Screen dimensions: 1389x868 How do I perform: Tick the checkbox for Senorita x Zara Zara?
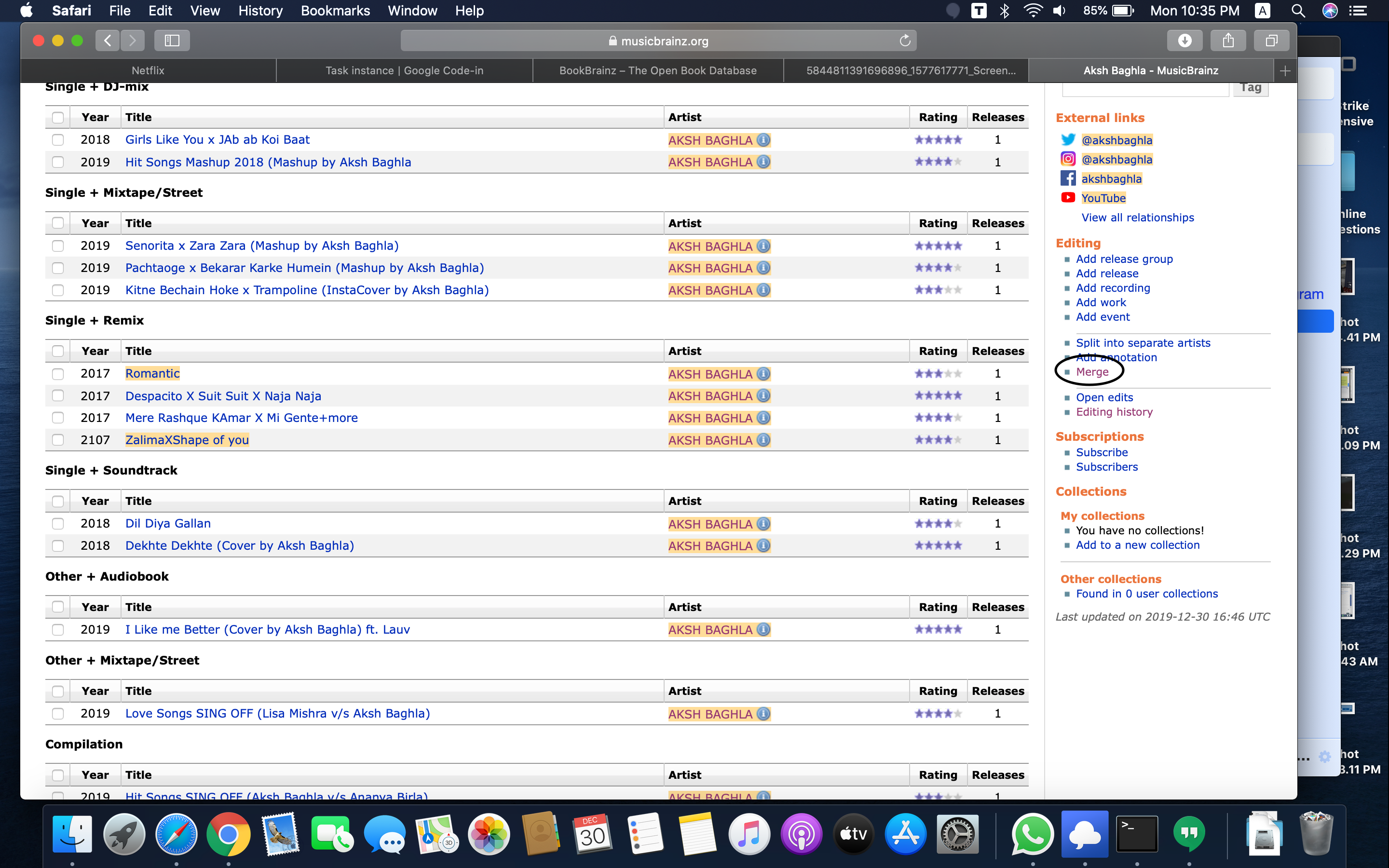[x=58, y=246]
